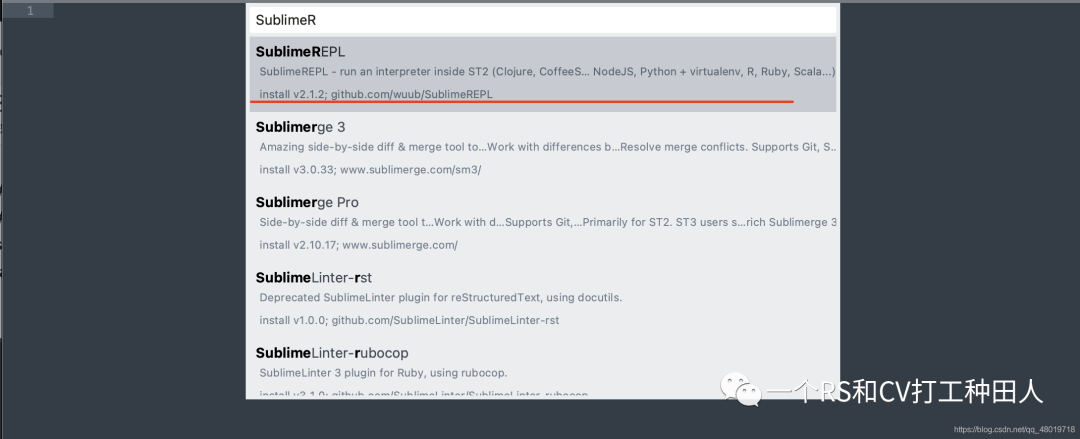Pick the SublimeLinter-rst package title
The image size is (1080, 439).
tap(314, 277)
